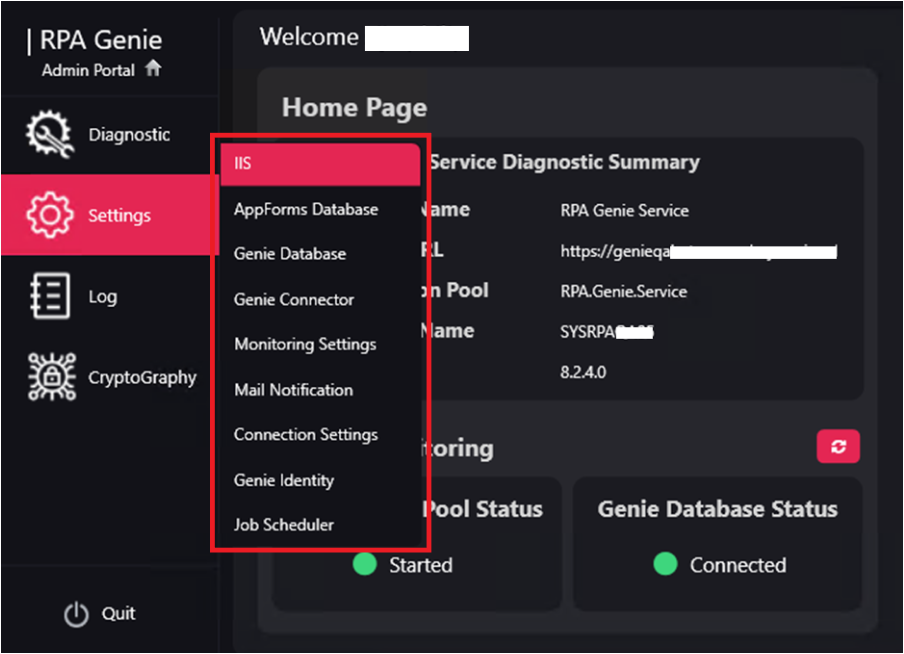The height and width of the screenshot is (654, 904).
Task: Click the Settings gear icon
Action: 49,215
